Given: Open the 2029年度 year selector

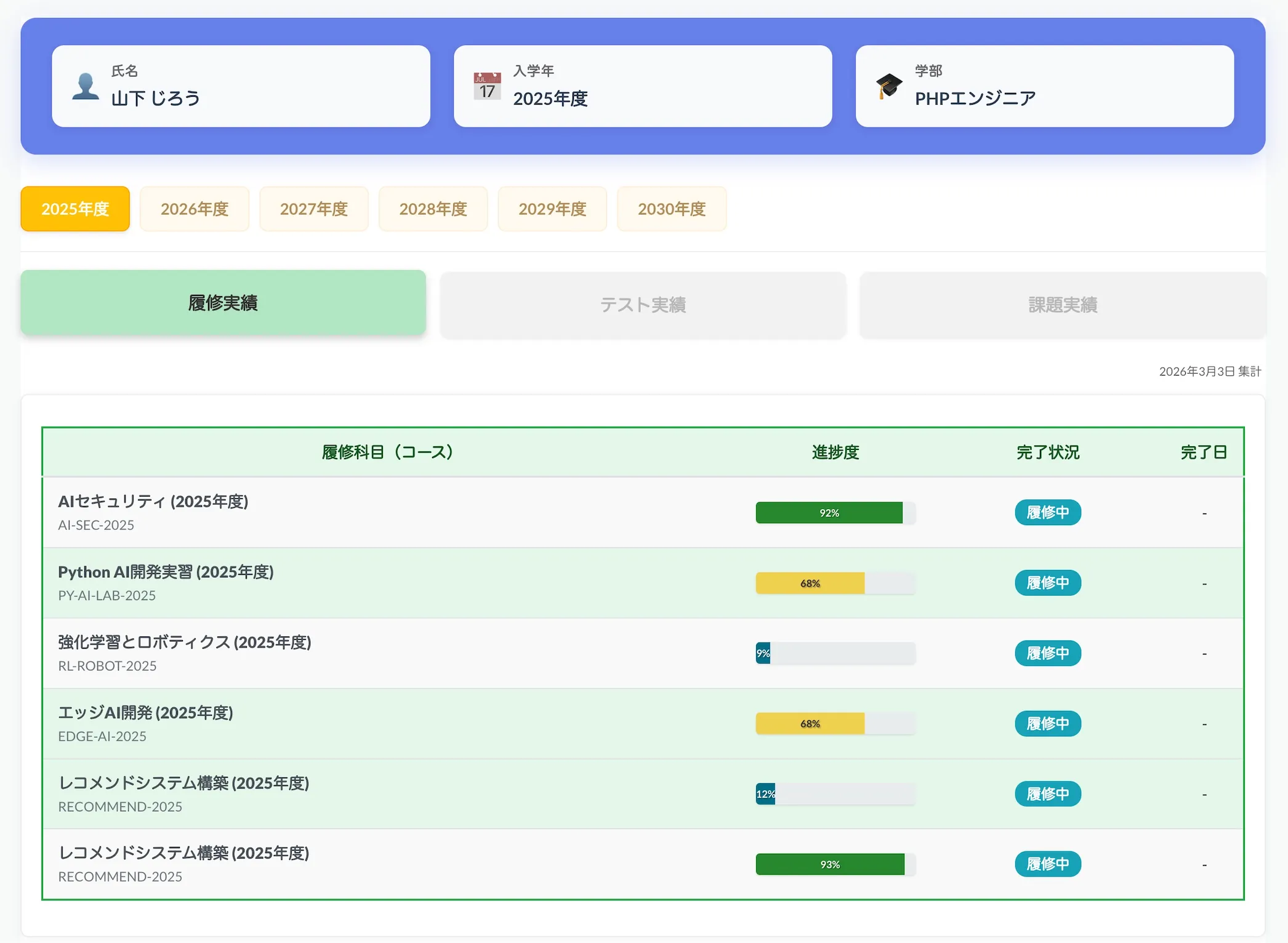Looking at the screenshot, I should pyautogui.click(x=552, y=209).
